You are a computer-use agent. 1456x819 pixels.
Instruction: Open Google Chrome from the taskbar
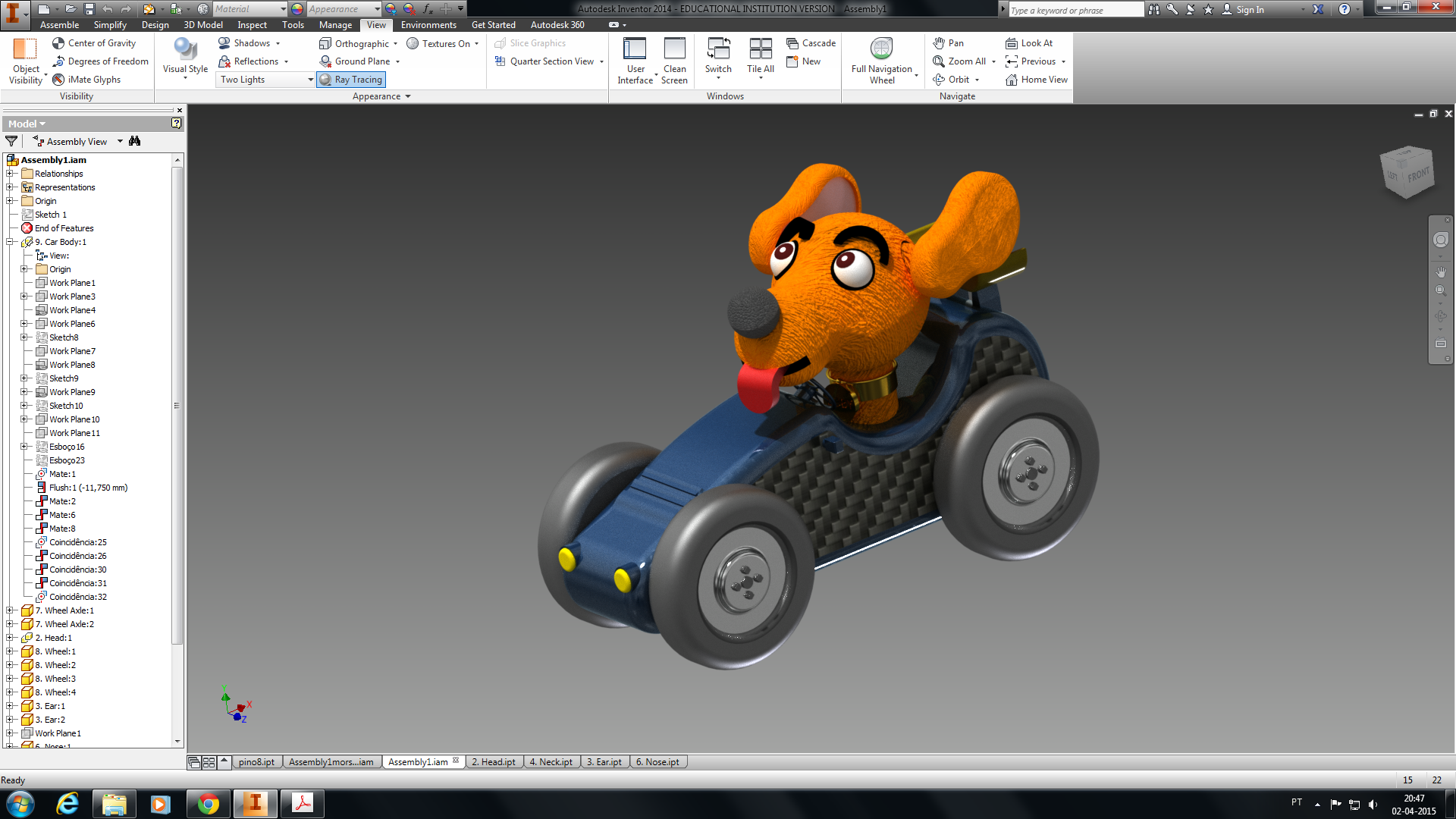pyautogui.click(x=208, y=804)
